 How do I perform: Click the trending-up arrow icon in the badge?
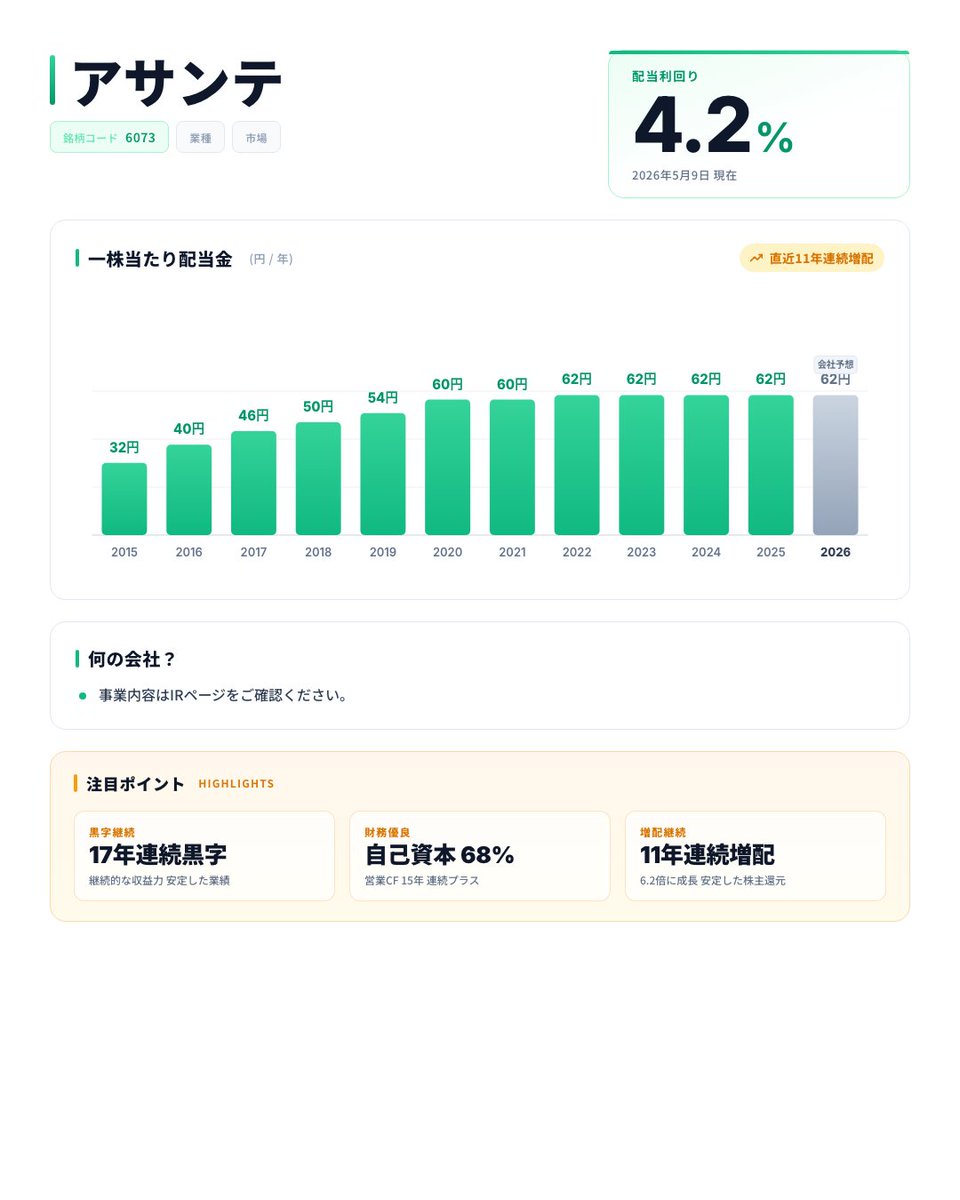[x=756, y=258]
